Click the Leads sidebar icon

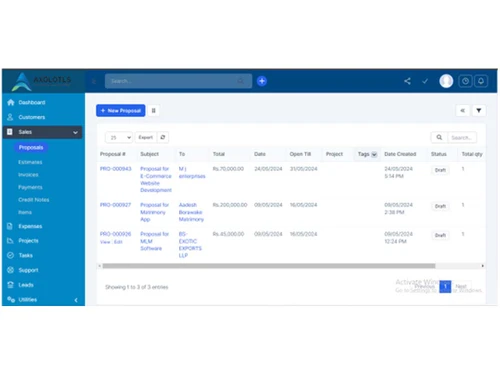(10, 285)
